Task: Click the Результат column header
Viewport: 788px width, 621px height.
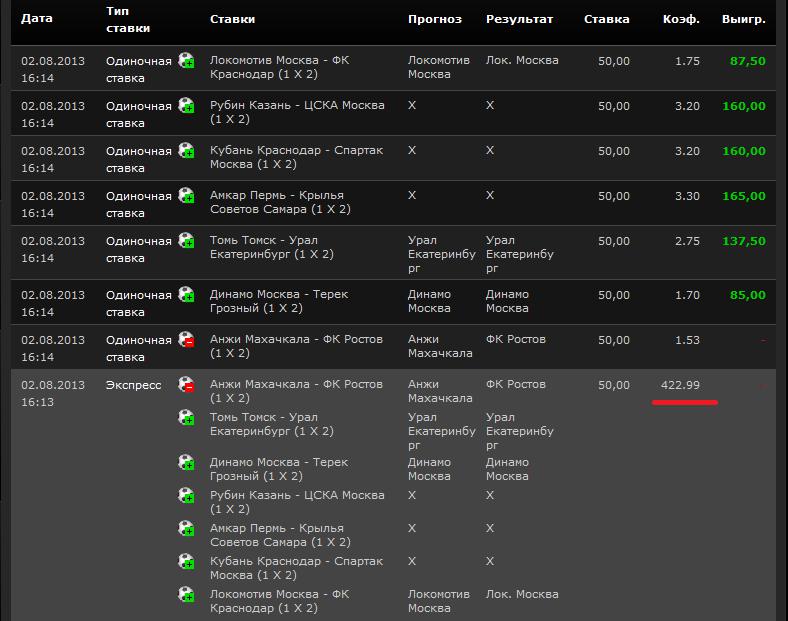Action: tap(519, 19)
